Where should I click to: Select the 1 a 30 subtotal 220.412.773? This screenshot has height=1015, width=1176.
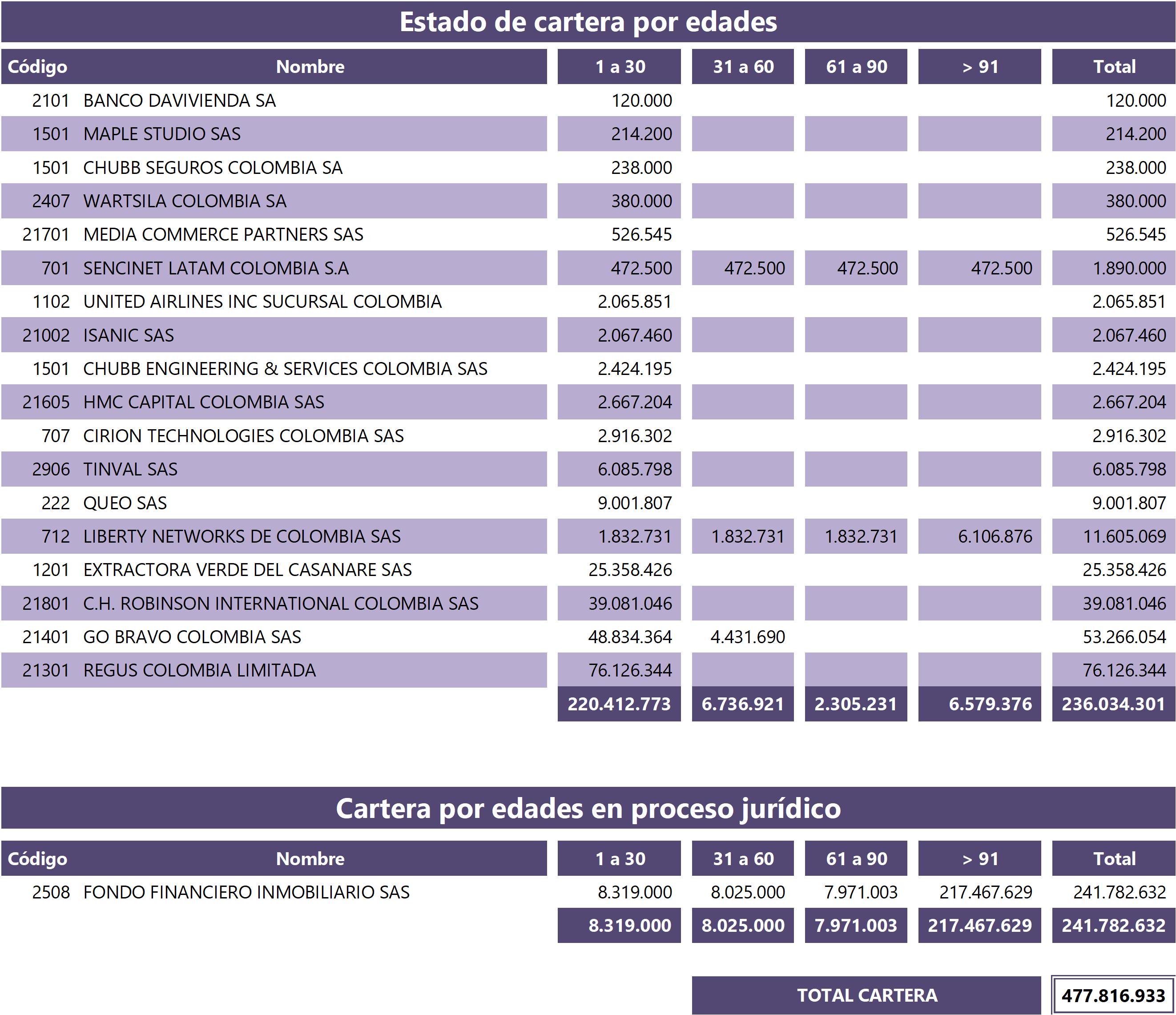tap(619, 704)
